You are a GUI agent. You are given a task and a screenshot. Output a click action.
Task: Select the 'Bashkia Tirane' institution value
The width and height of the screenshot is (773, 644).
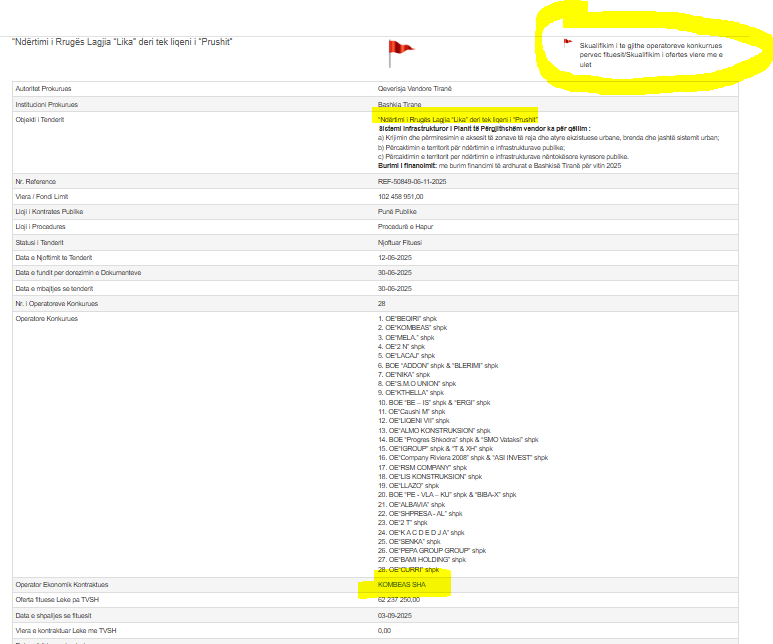(400, 104)
